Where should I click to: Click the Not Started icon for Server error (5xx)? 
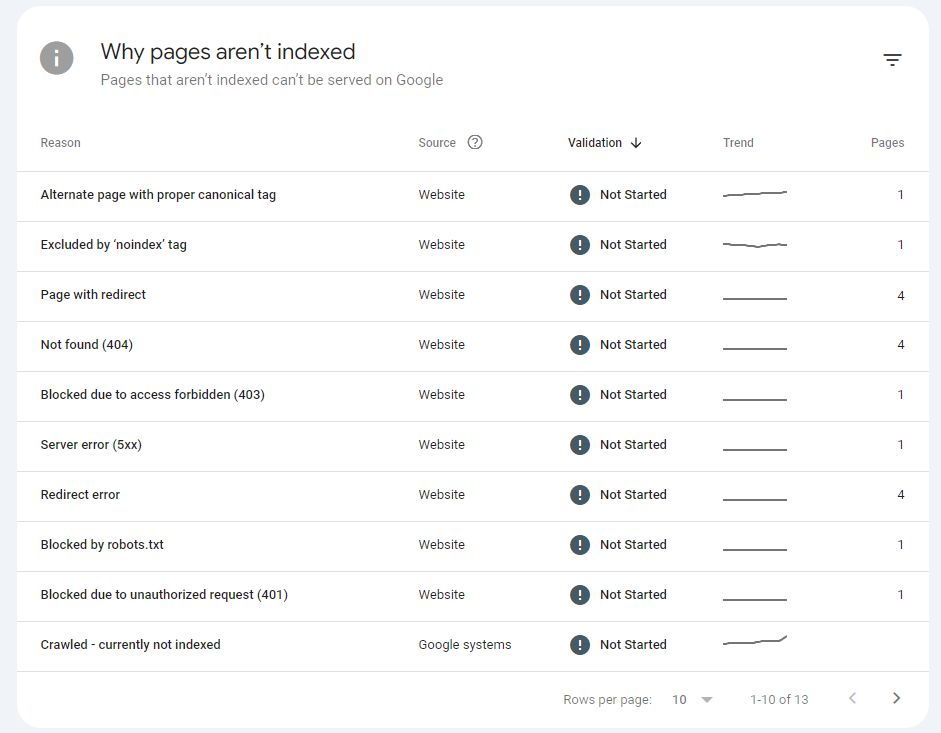tap(580, 445)
